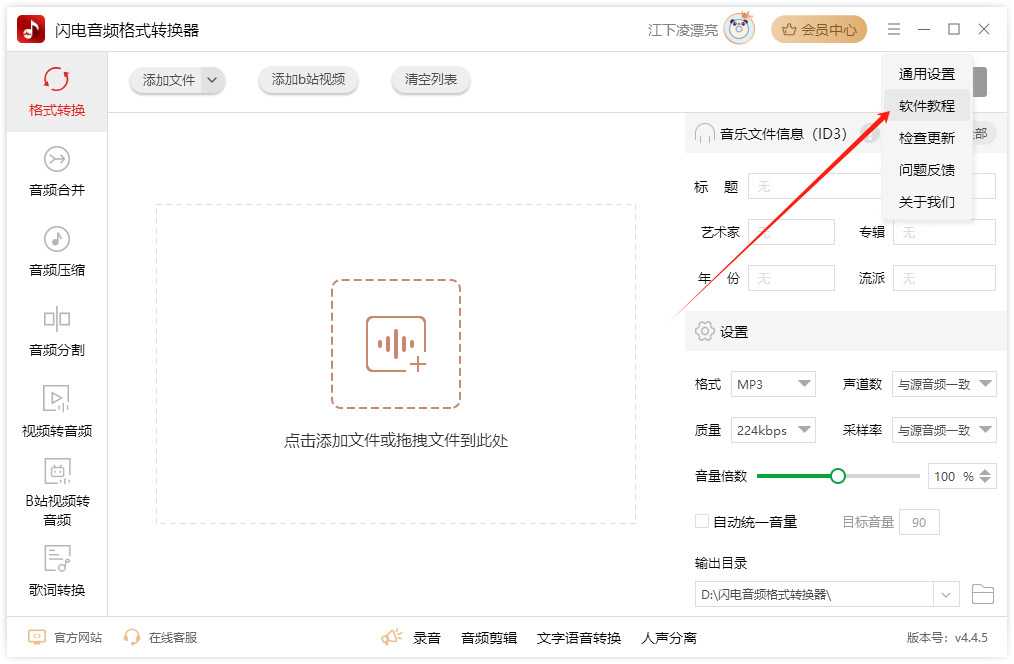The width and height of the screenshot is (1014, 664).
Task: Expand the 声道数 dropdown
Action: pyautogui.click(x=944, y=384)
